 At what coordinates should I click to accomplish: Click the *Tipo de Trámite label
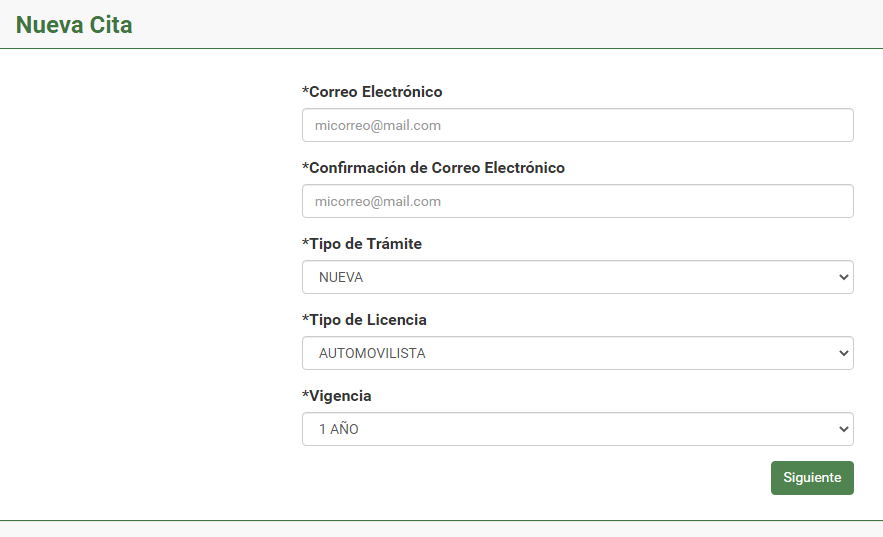pos(362,244)
